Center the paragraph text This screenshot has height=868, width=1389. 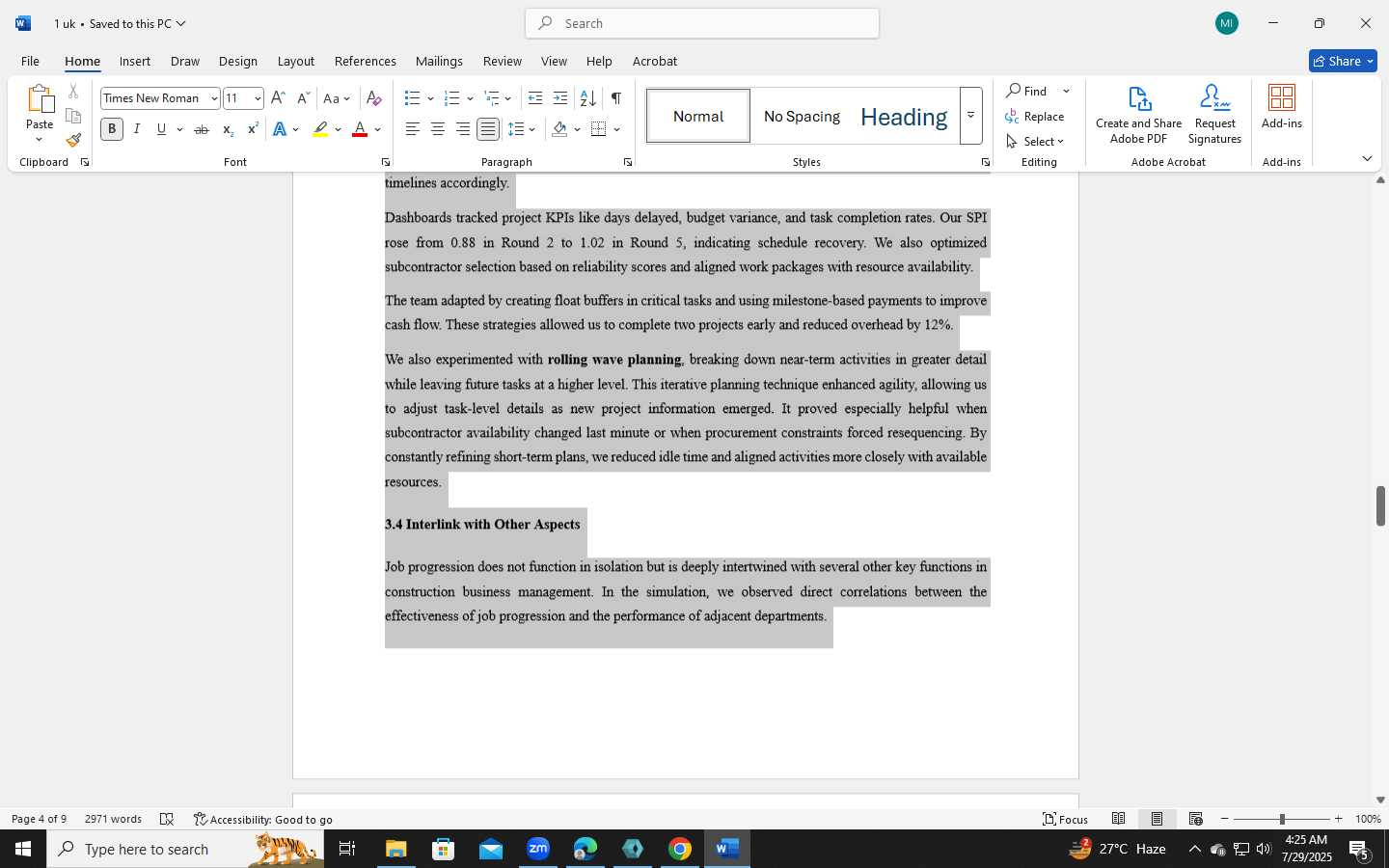click(438, 129)
